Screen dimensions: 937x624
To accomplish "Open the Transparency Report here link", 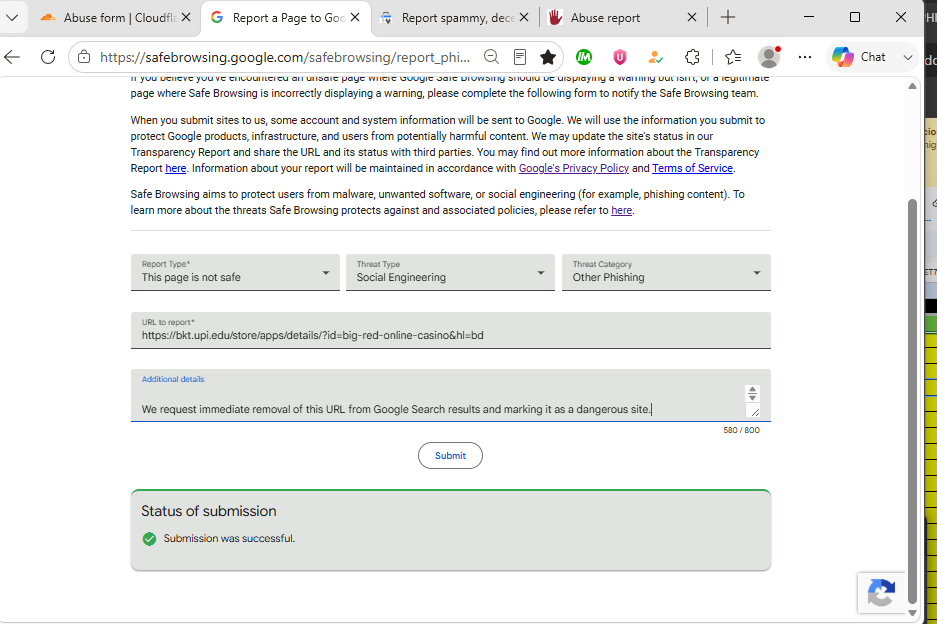I will (176, 169).
